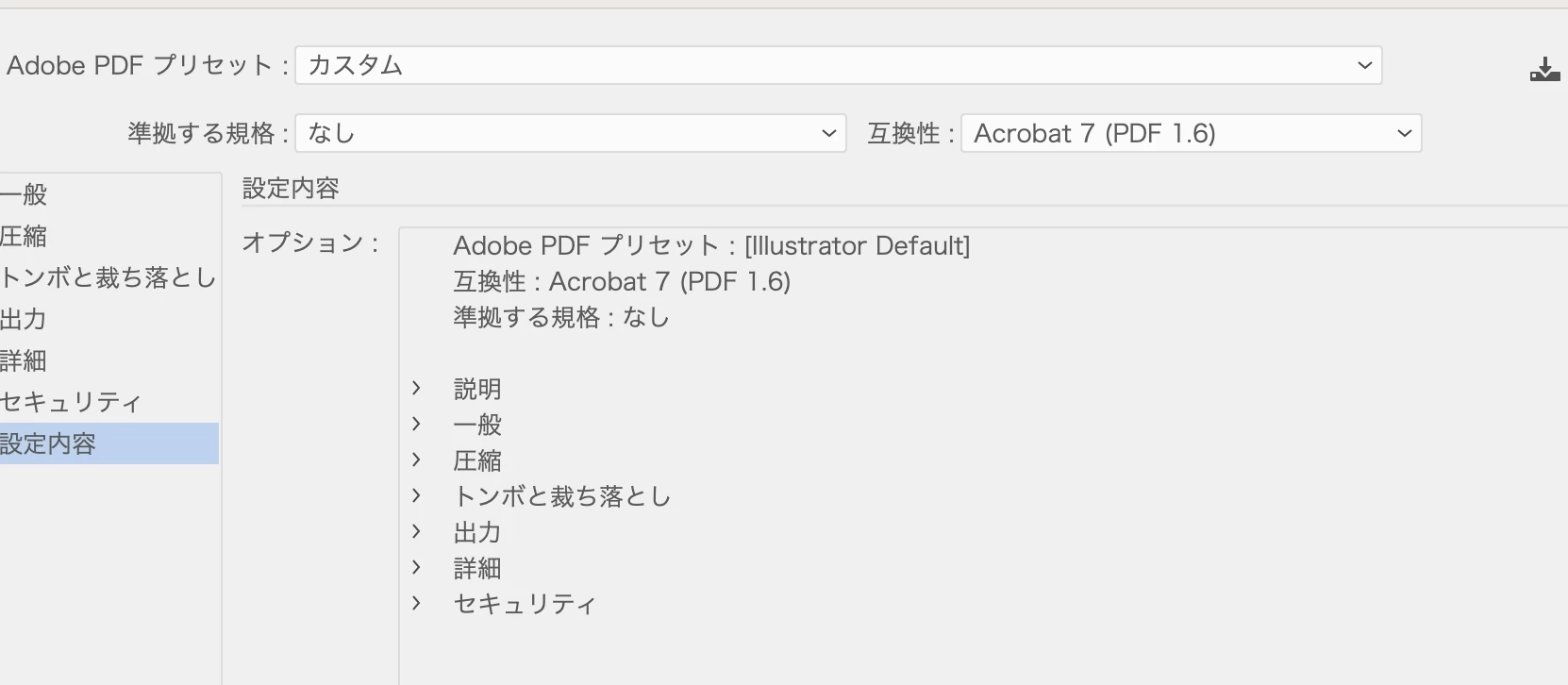The width and height of the screenshot is (1568, 685).
Task: Expand the トンボと裁ち落とし summary chevron
Action: pyautogui.click(x=416, y=495)
